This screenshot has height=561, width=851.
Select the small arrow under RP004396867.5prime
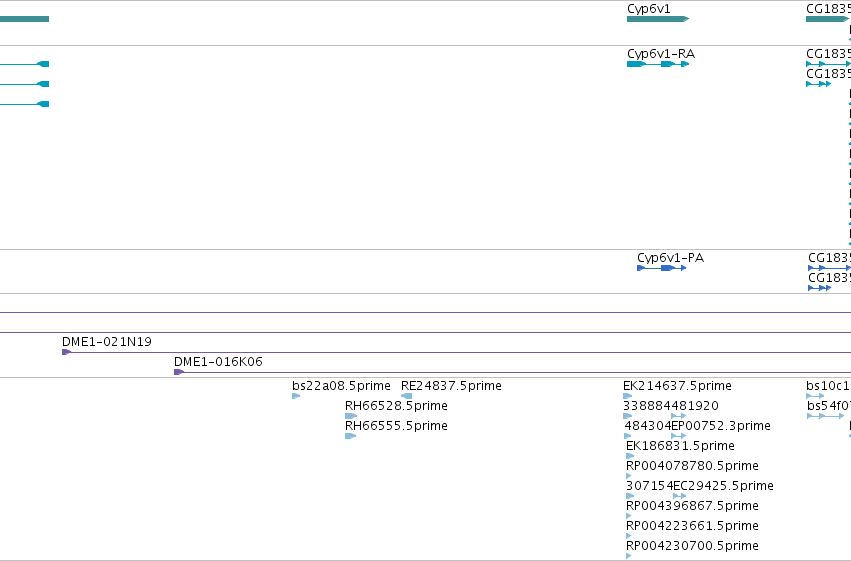pos(628,517)
